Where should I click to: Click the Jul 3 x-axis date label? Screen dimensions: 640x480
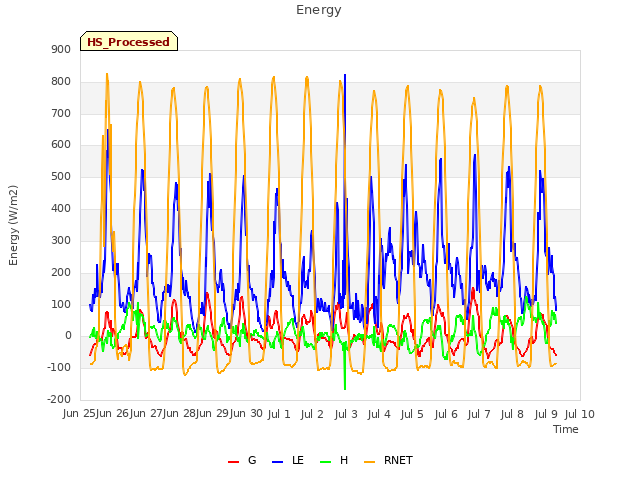(x=346, y=414)
